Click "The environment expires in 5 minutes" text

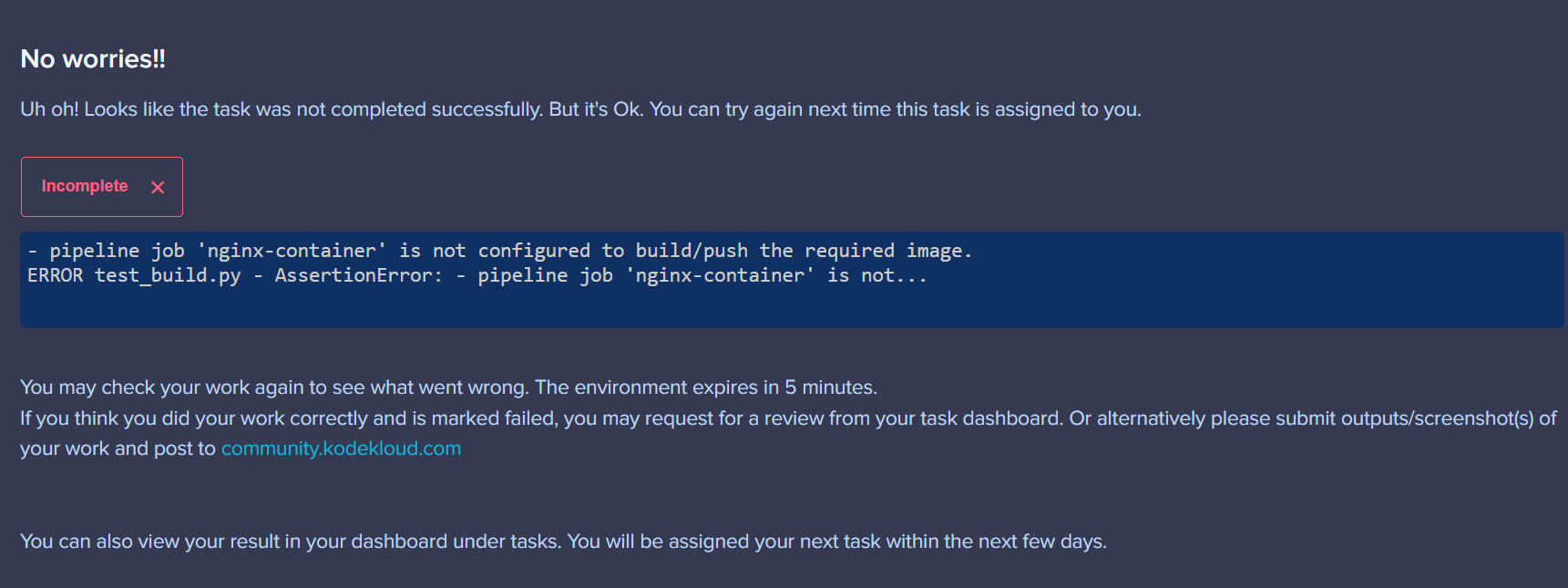tap(706, 387)
